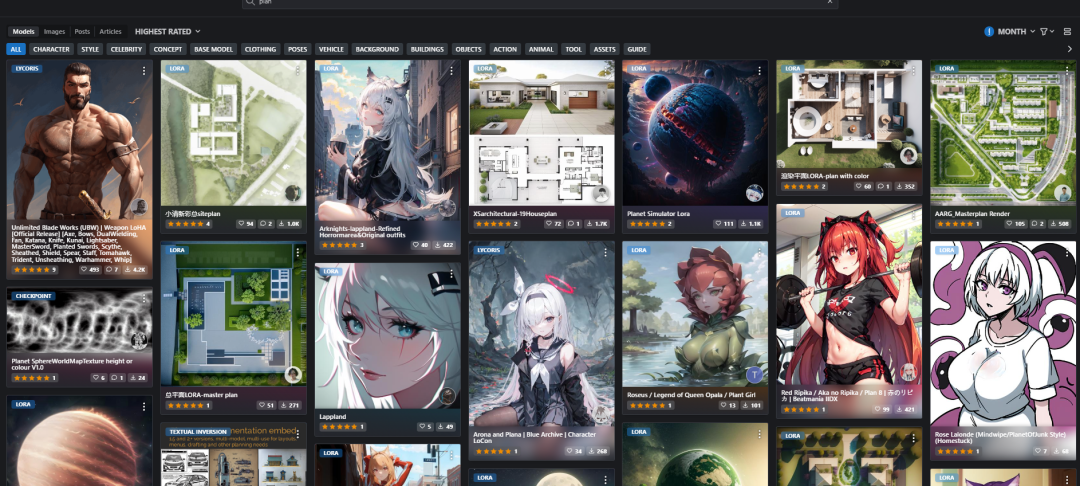The width and height of the screenshot is (1080, 486).
Task: Toggle the CHARACTER category filter
Action: coord(52,50)
